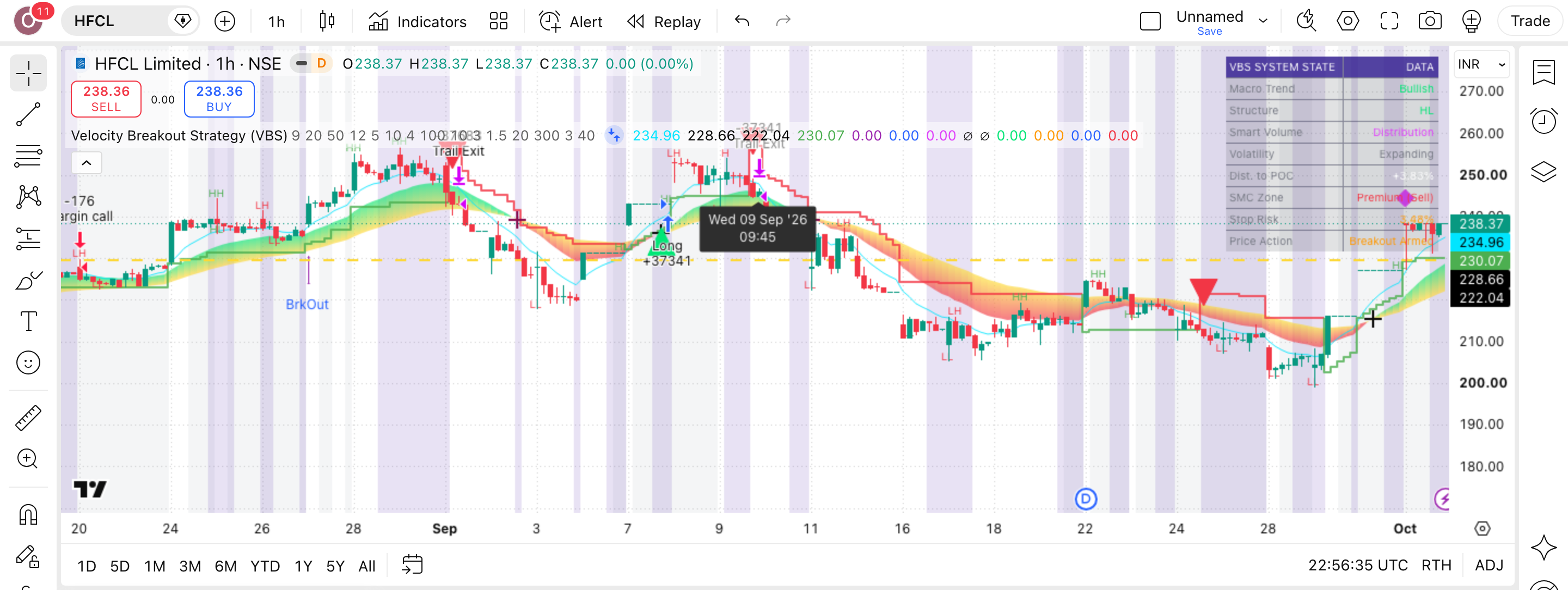1568x590 pixels.
Task: Open the candlestick chart style menu
Action: tap(327, 21)
